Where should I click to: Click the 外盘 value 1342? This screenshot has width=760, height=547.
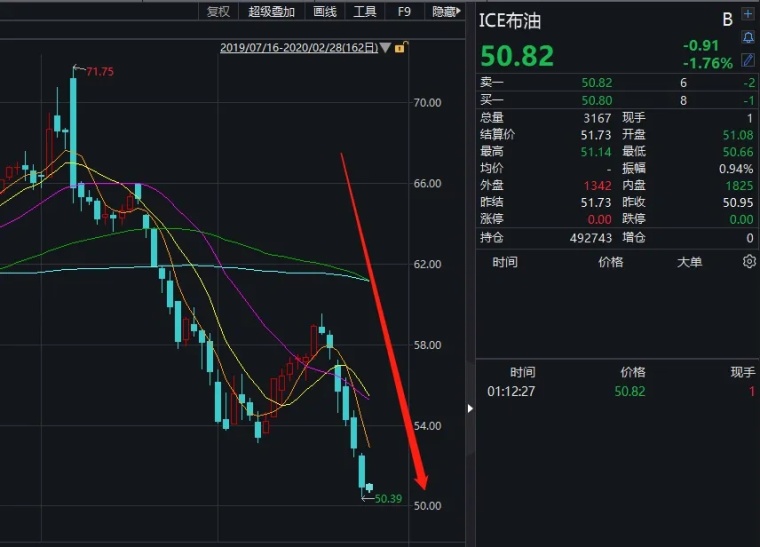pos(597,186)
